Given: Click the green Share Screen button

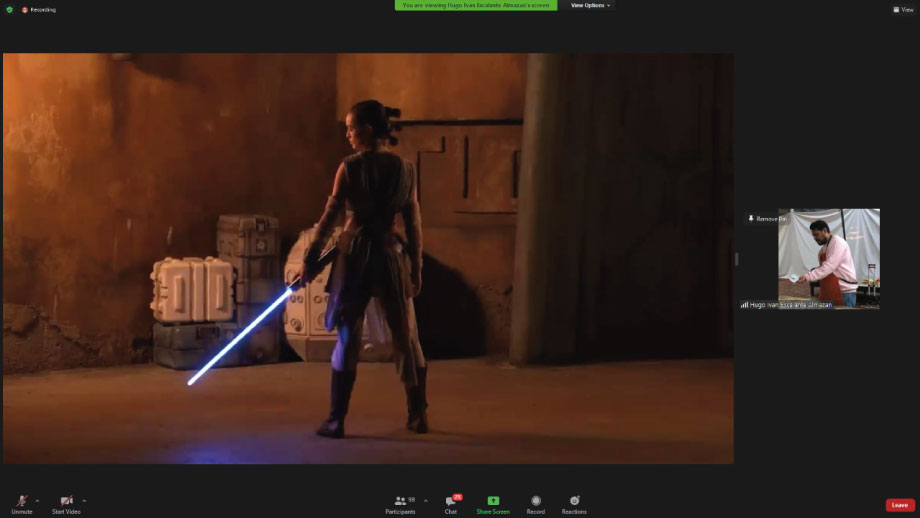Looking at the screenshot, I should pos(493,504).
